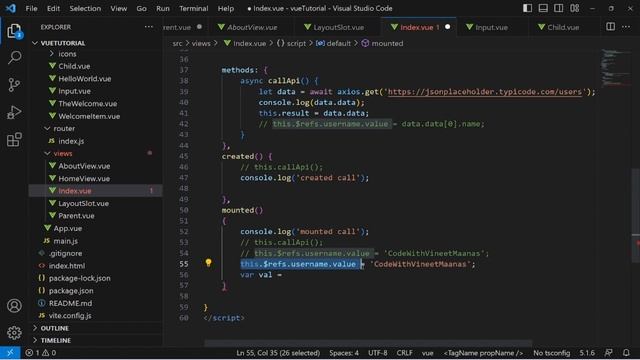Switch to the Child.vue tab
This screenshot has width=640, height=360.
563,27
